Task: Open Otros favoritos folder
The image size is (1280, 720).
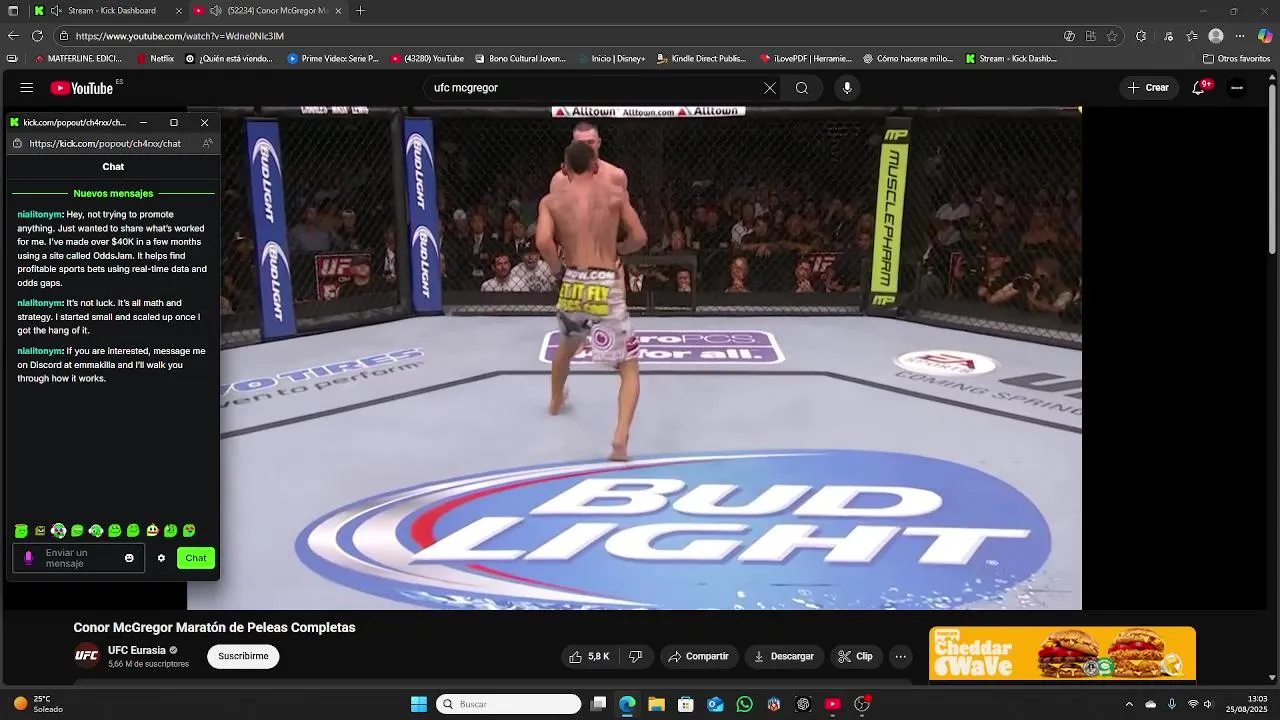Action: 1236,59
